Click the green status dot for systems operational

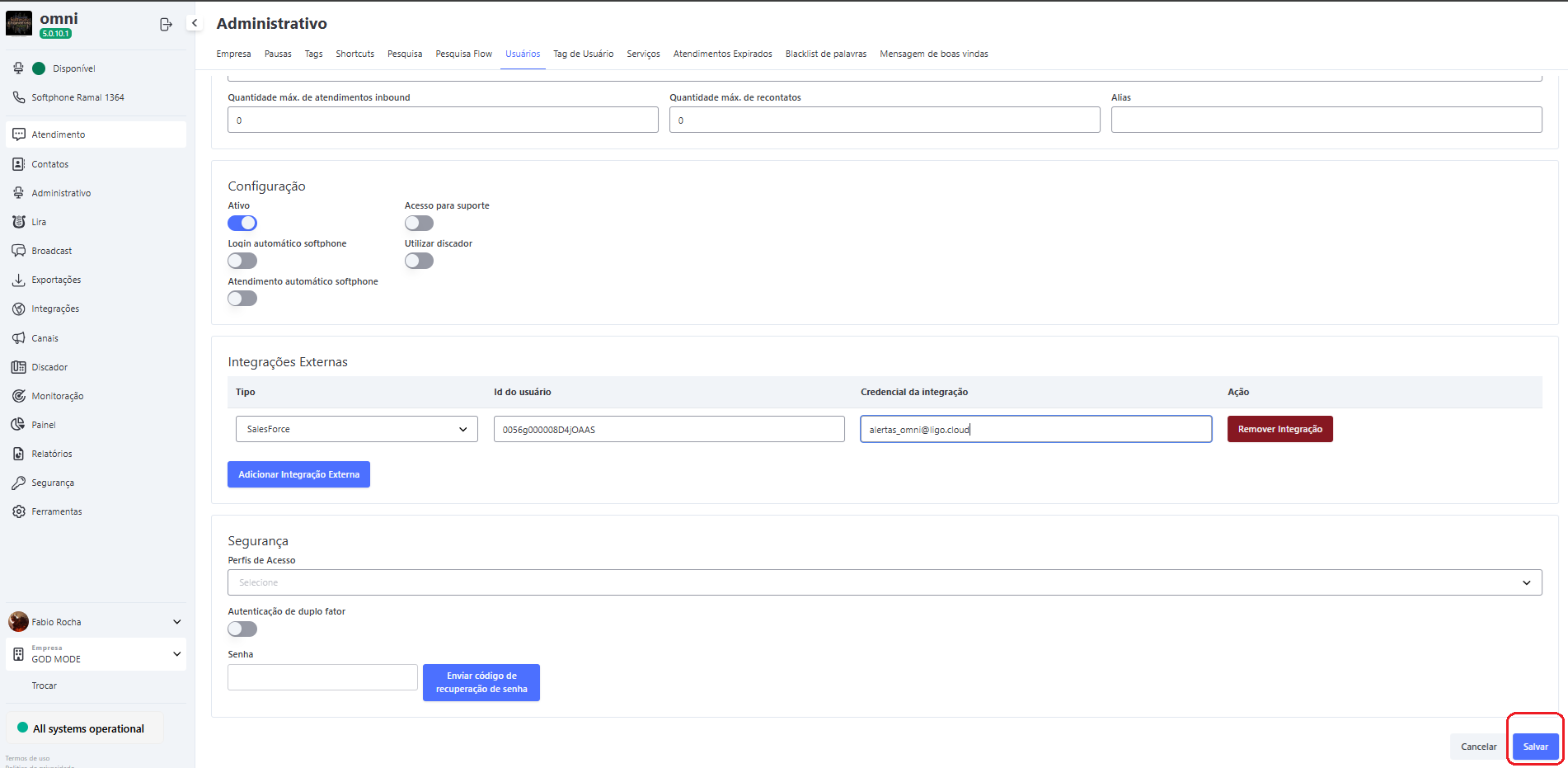point(22,728)
